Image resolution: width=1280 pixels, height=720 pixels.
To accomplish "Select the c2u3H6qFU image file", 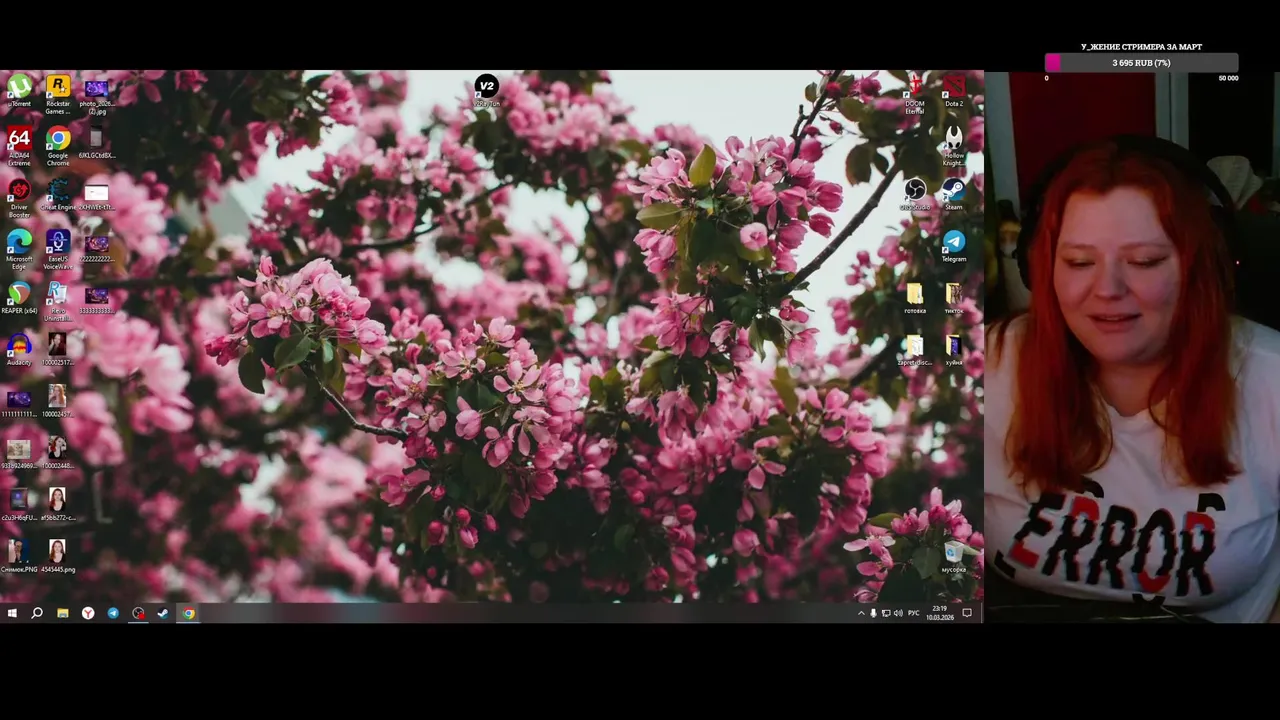I will point(19,506).
